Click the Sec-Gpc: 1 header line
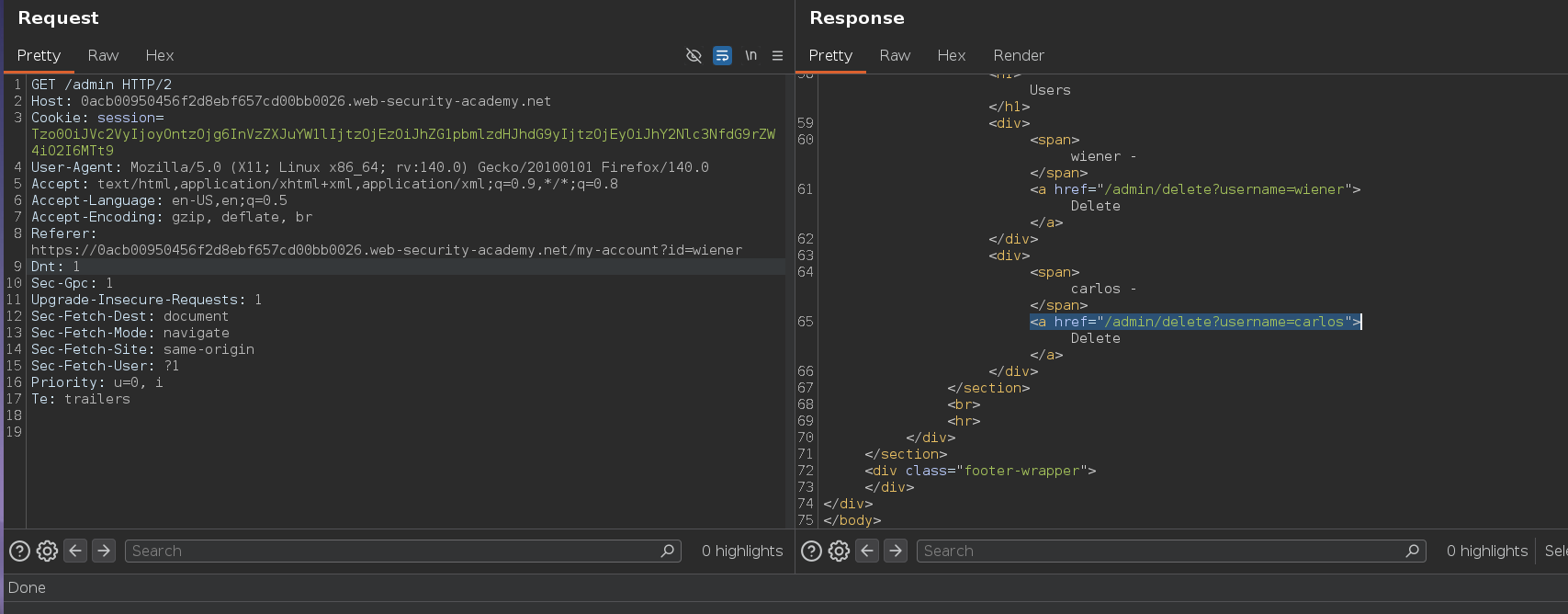The height and width of the screenshot is (614, 1568). click(x=73, y=283)
